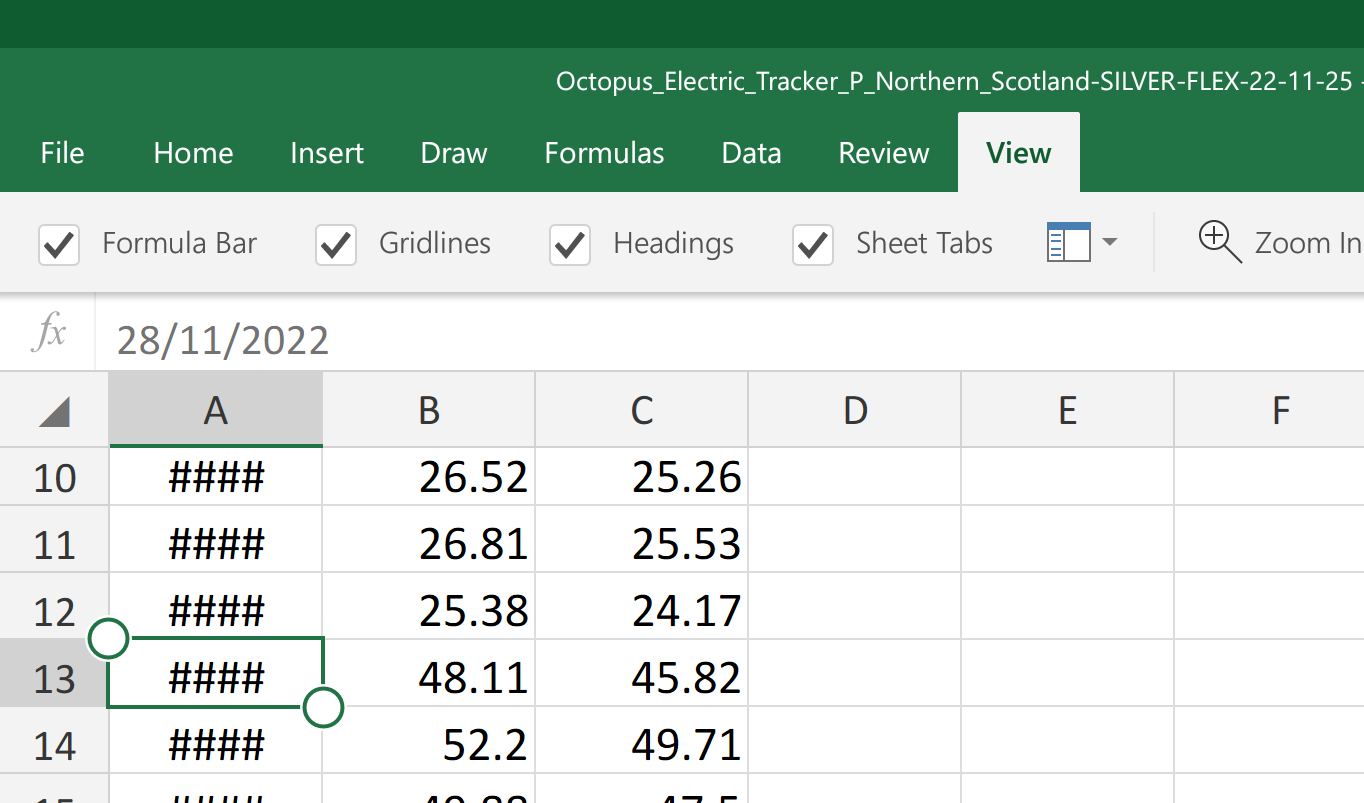Click the select all corner triangle

tap(54, 411)
